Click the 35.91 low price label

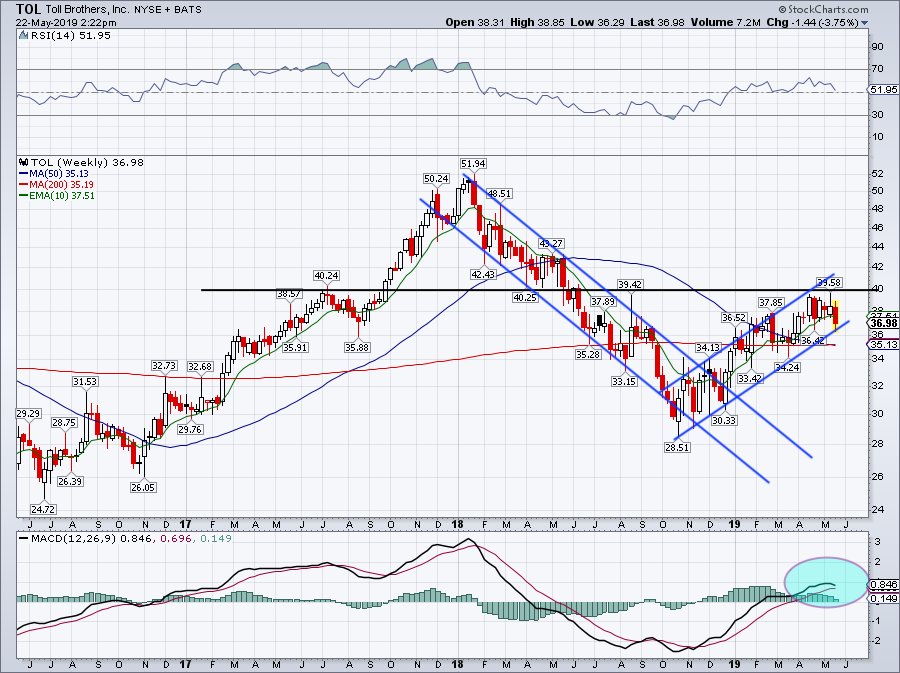(x=295, y=347)
